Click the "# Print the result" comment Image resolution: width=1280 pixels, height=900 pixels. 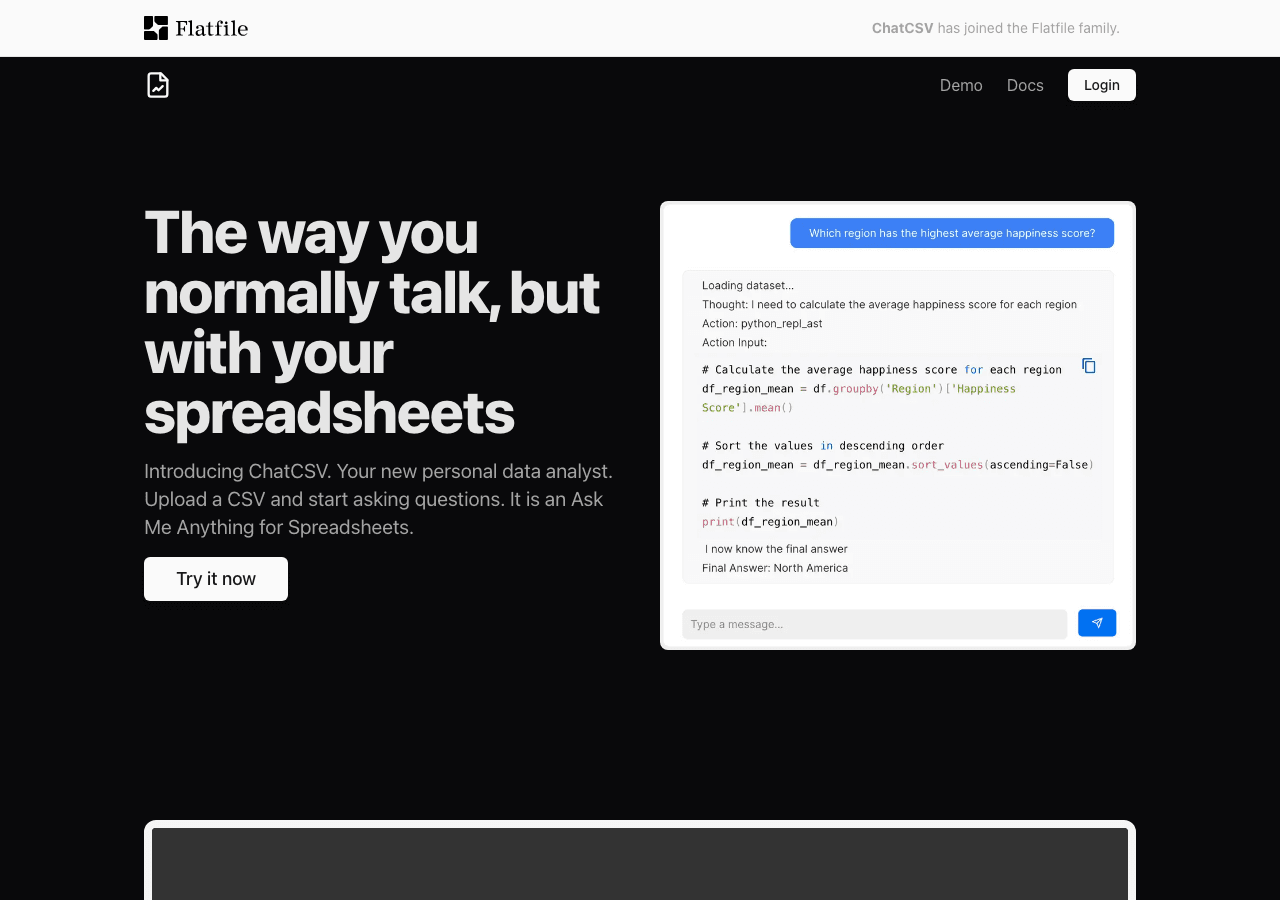pos(761,502)
